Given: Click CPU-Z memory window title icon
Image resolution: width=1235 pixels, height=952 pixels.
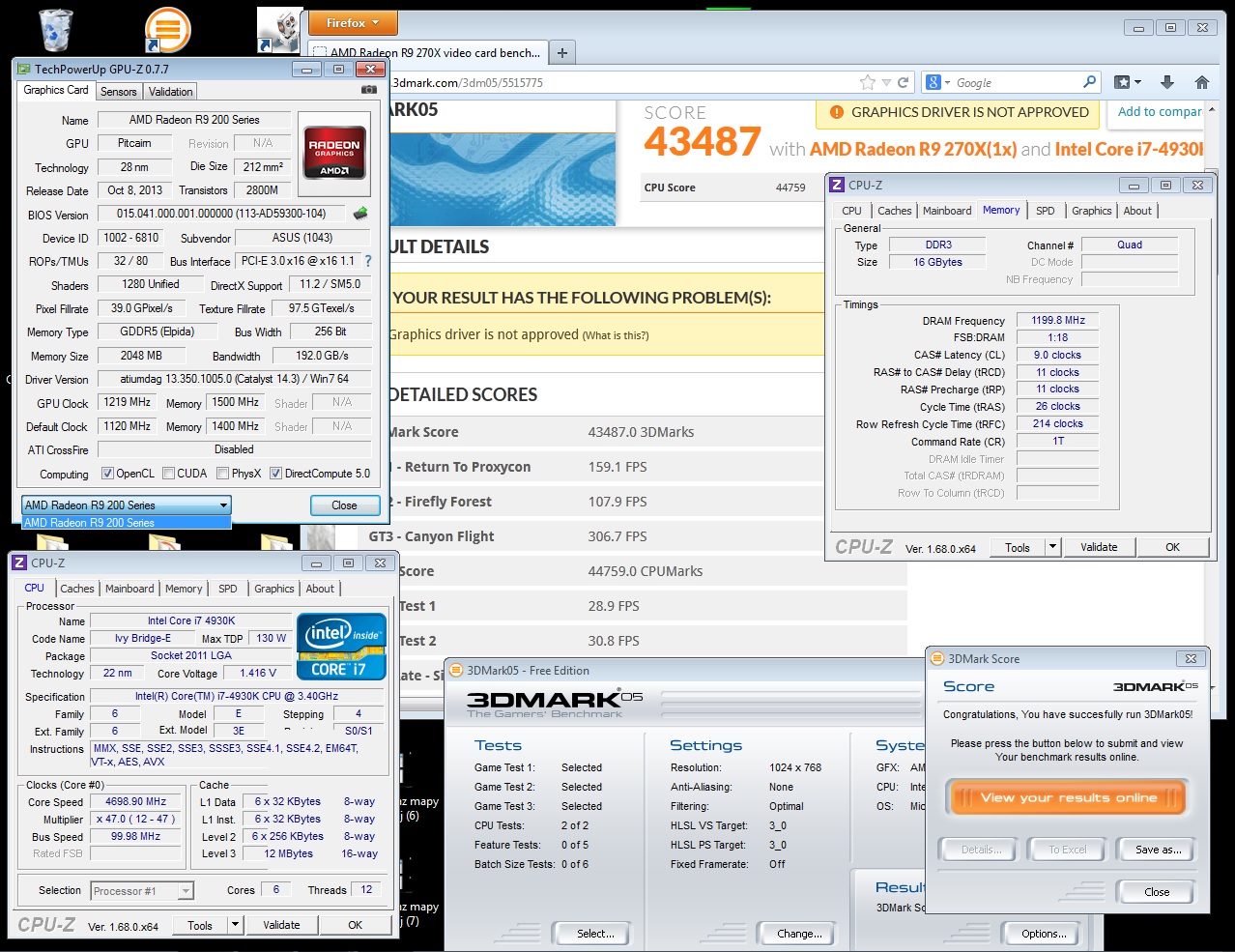Looking at the screenshot, I should pyautogui.click(x=837, y=185).
